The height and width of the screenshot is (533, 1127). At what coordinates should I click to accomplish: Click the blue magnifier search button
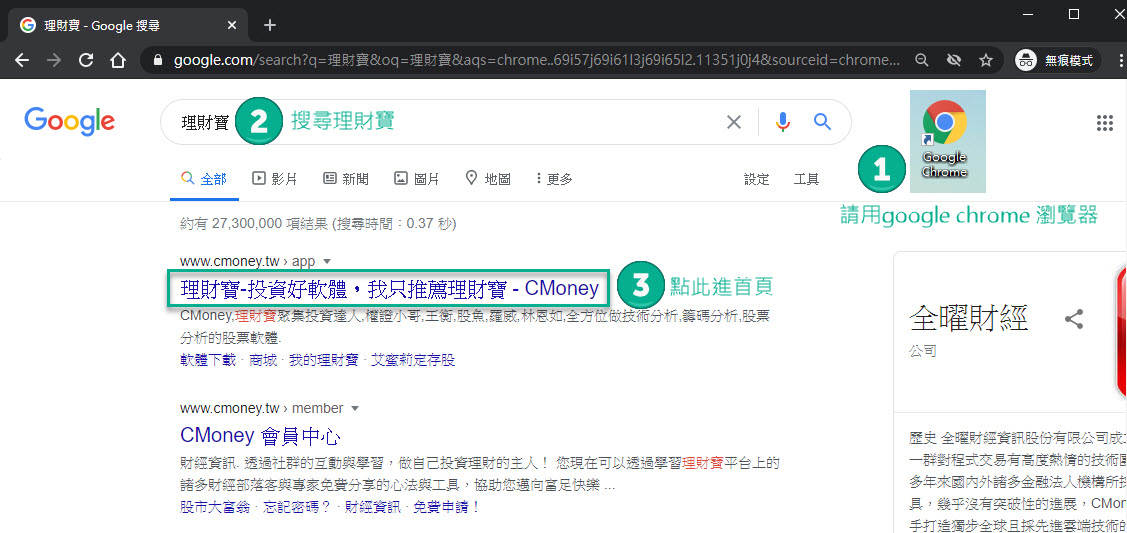(x=823, y=122)
